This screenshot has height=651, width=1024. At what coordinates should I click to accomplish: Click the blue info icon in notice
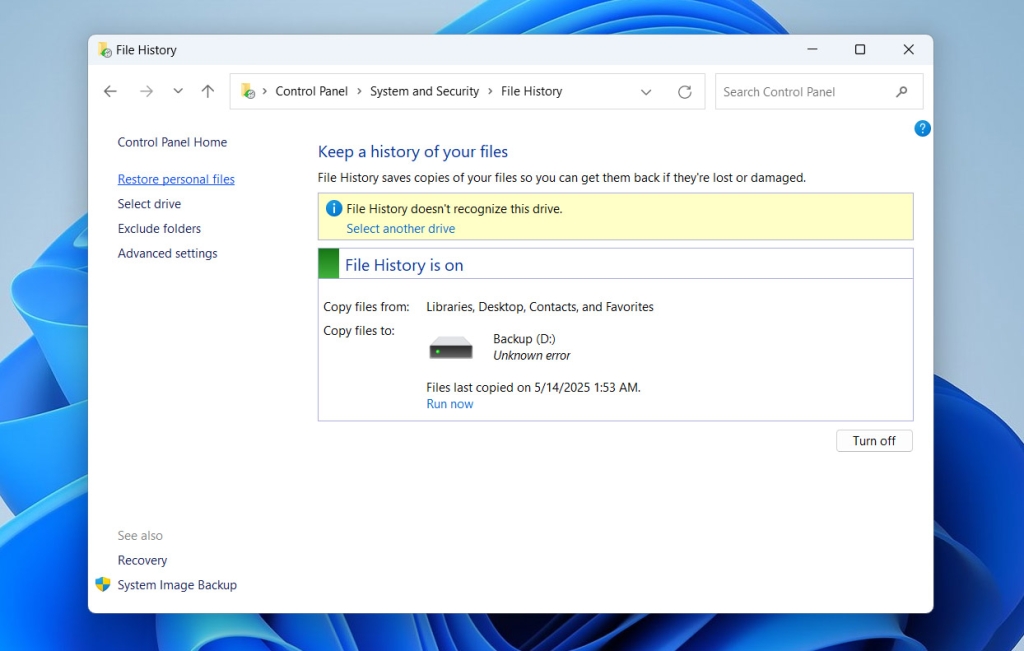334,208
